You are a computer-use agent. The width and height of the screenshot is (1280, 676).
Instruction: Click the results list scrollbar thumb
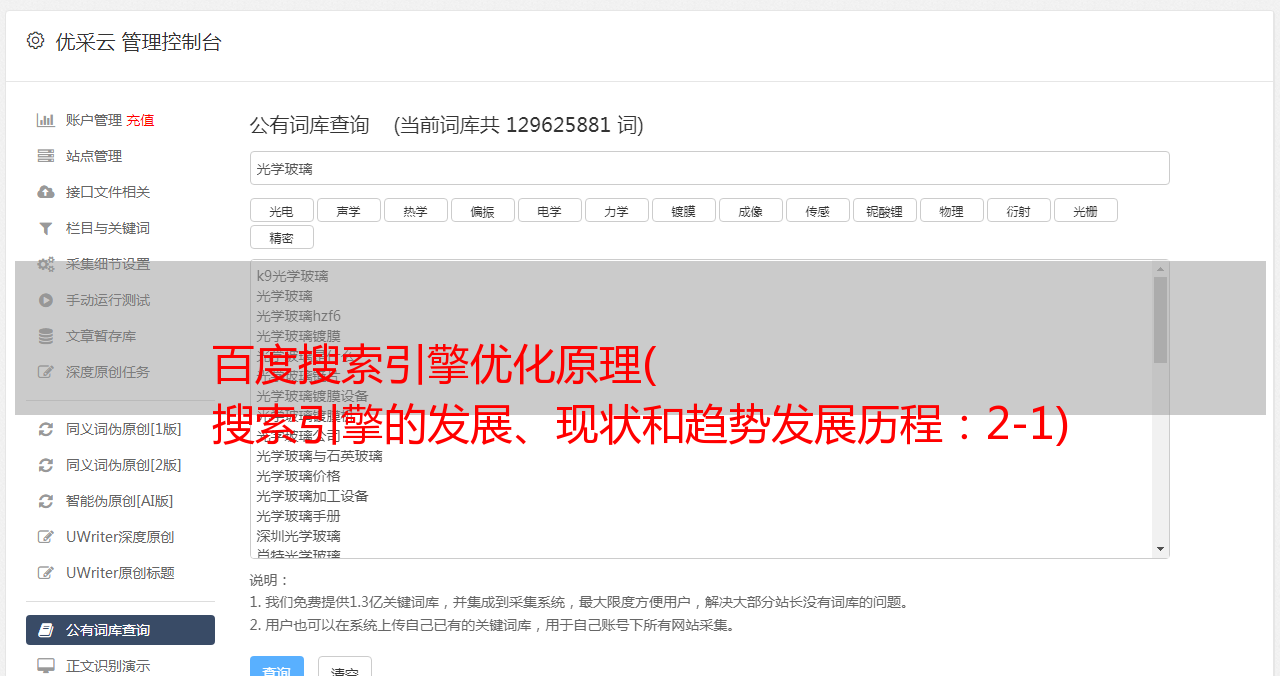point(1160,320)
